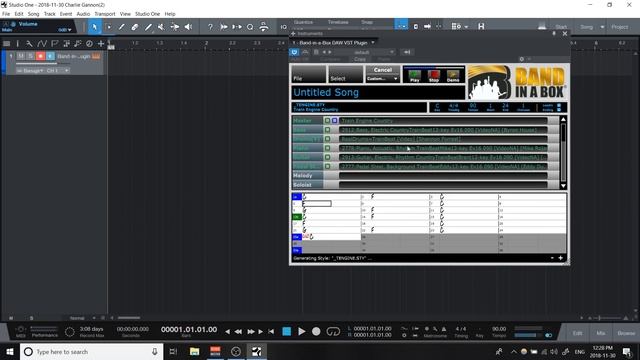640x360 pixels.
Task: Select the Listen speaker tool
Action: 188,27
